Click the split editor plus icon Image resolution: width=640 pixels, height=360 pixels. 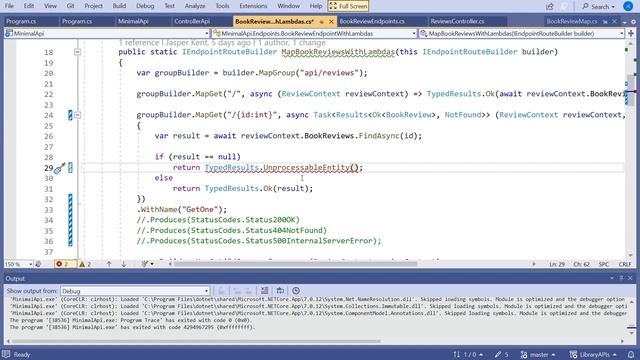pyautogui.click(x=631, y=33)
